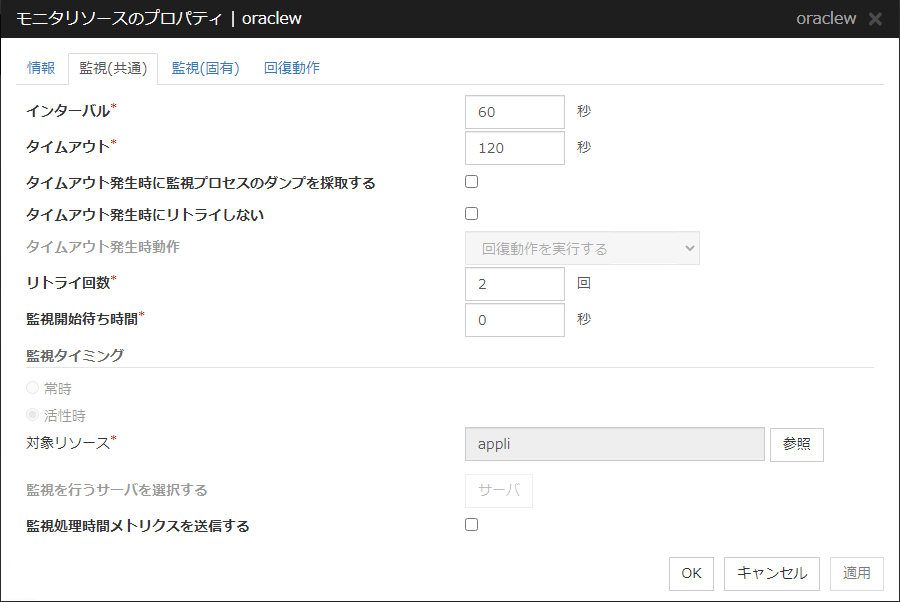Focus the タイムアウト seconds field
The width and height of the screenshot is (900, 602).
pyautogui.click(x=515, y=148)
